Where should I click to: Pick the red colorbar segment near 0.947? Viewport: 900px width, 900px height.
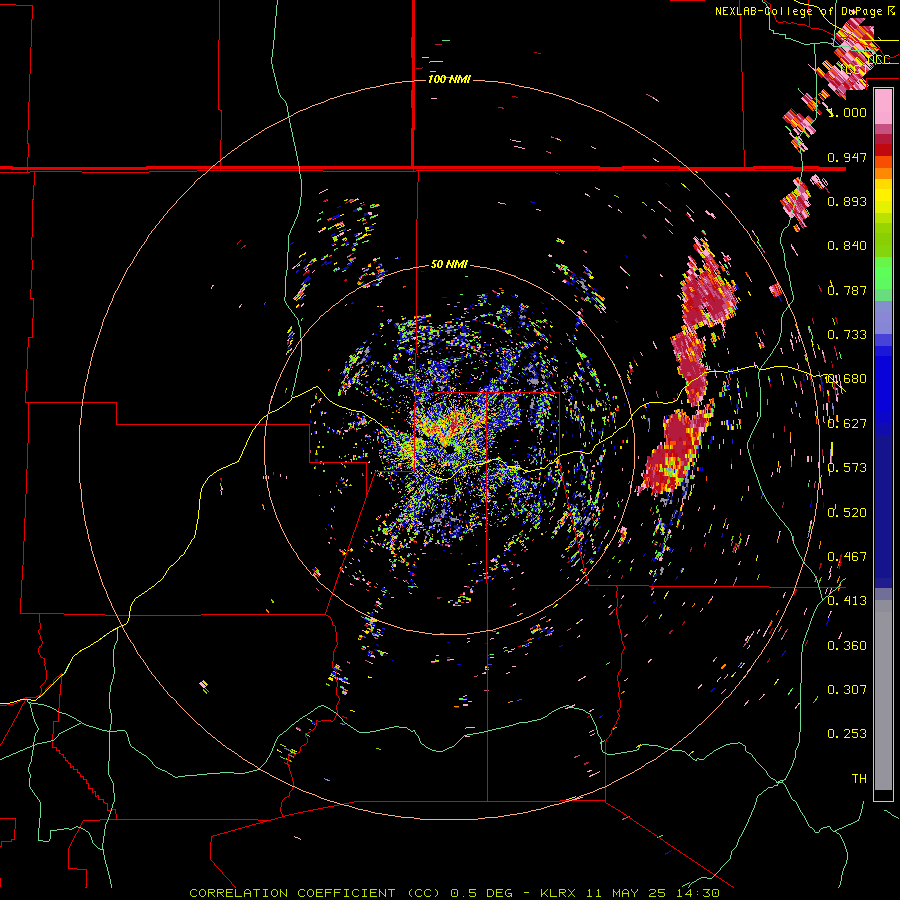tap(883, 150)
